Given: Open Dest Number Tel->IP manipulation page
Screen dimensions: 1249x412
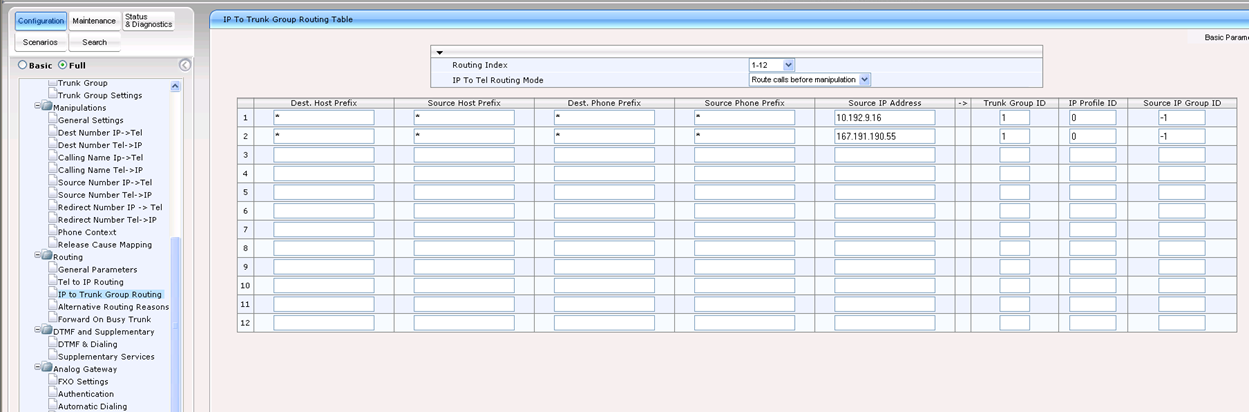Looking at the screenshot, I should [100, 145].
